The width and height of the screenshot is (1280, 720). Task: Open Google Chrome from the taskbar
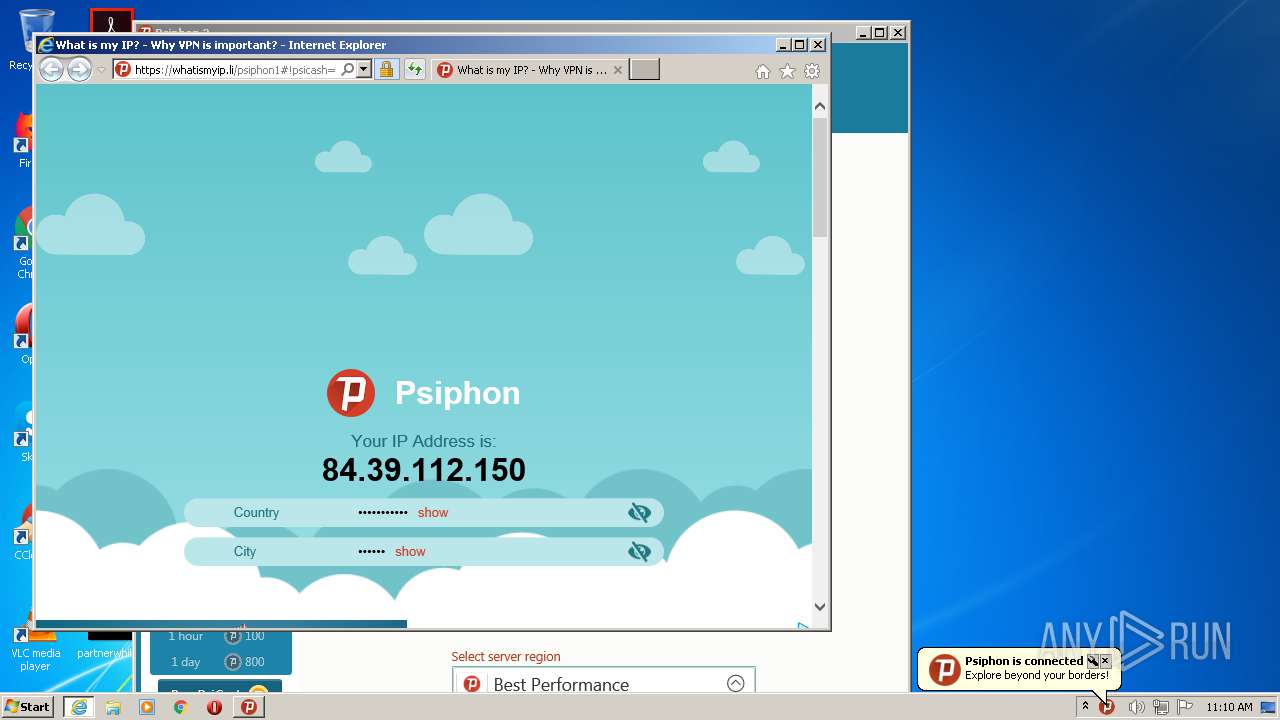pos(181,707)
